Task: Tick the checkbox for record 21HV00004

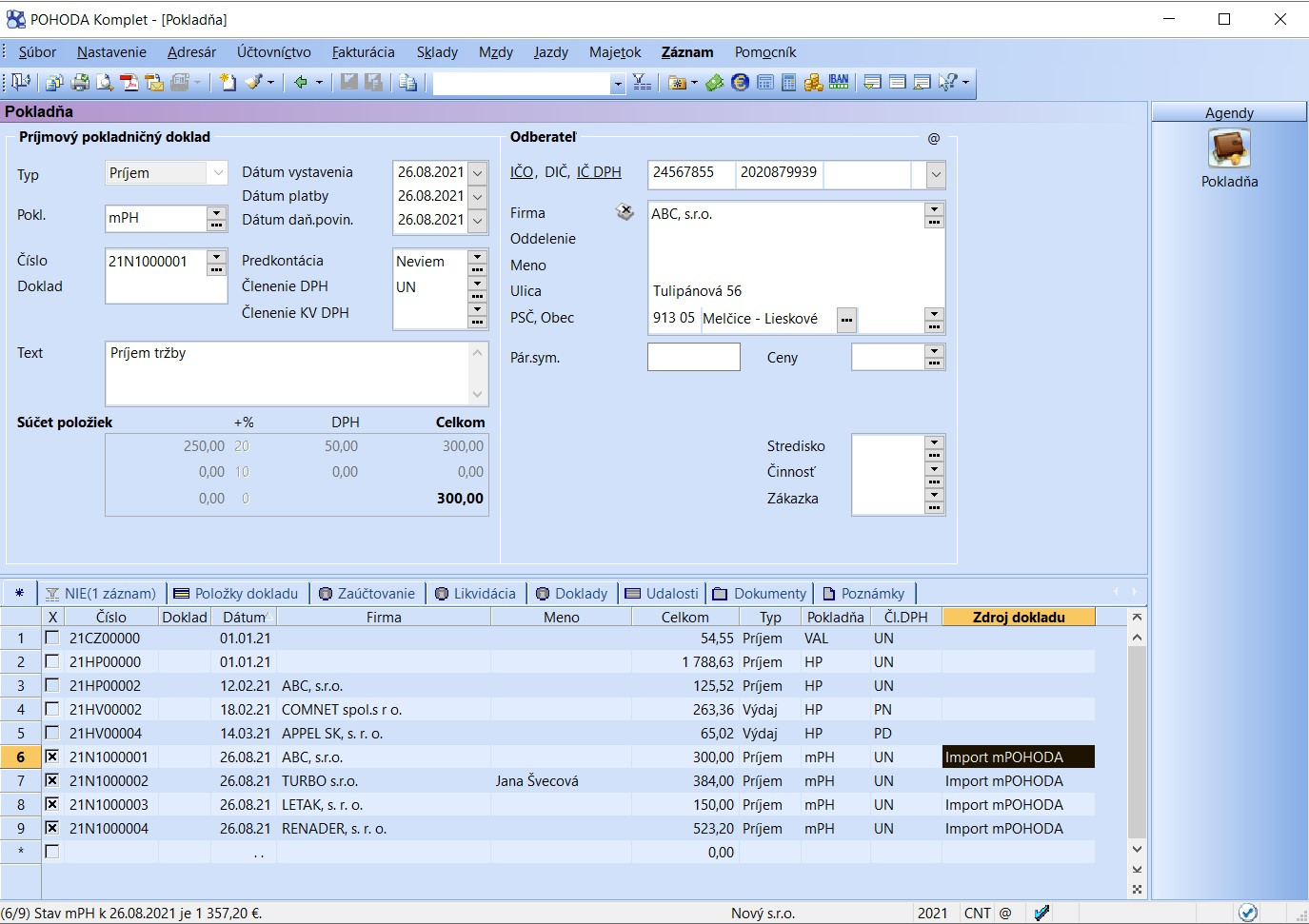Action: point(52,733)
